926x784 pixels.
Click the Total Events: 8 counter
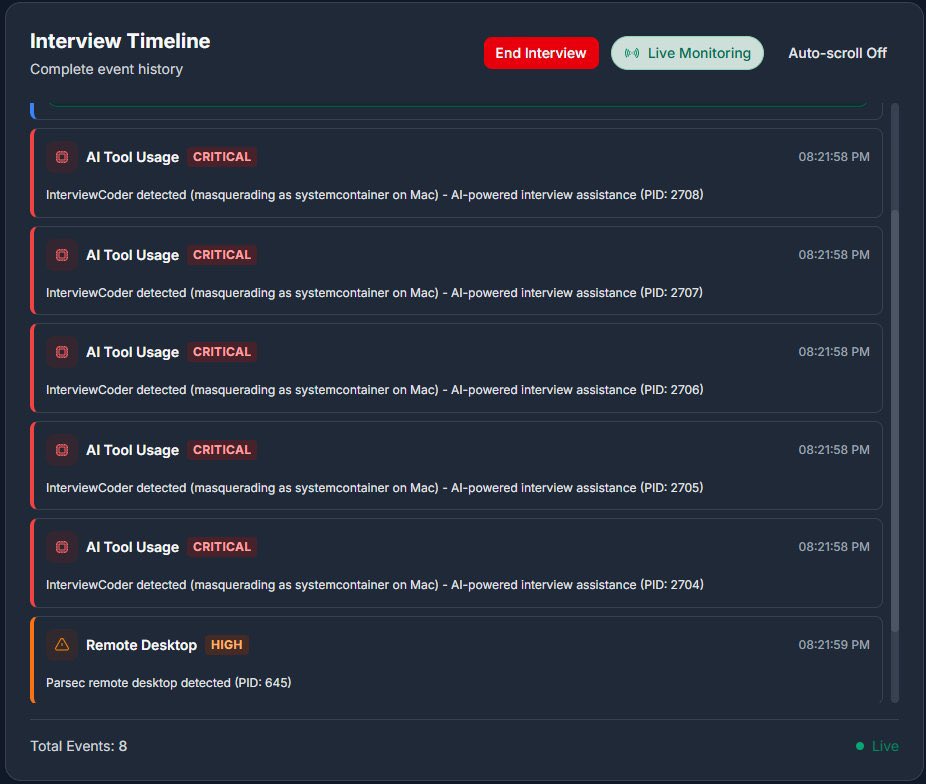pos(79,746)
